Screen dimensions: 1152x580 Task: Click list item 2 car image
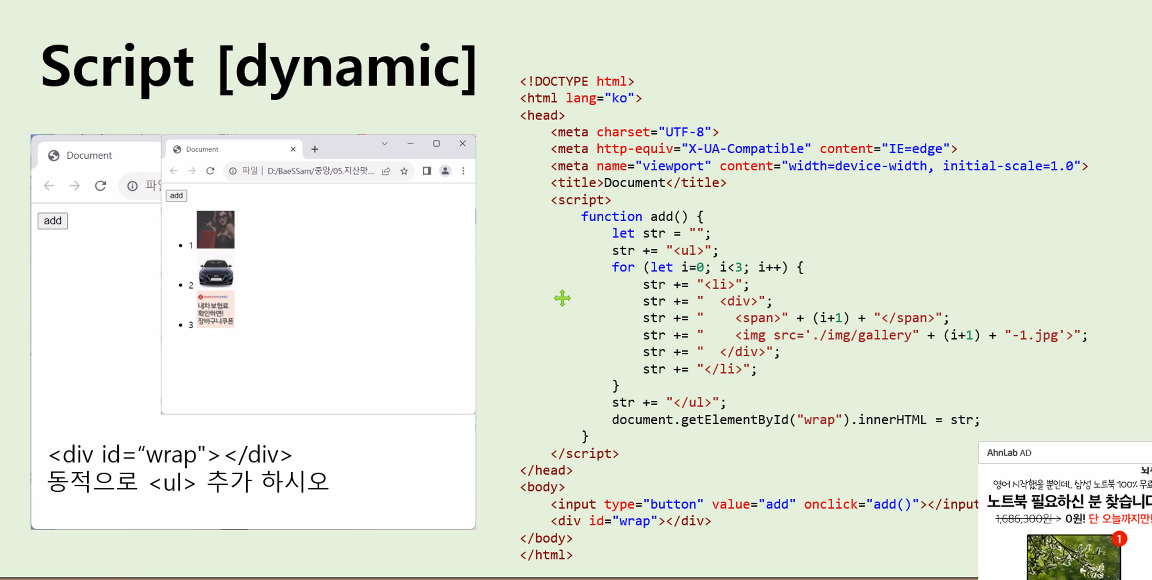pos(215,273)
